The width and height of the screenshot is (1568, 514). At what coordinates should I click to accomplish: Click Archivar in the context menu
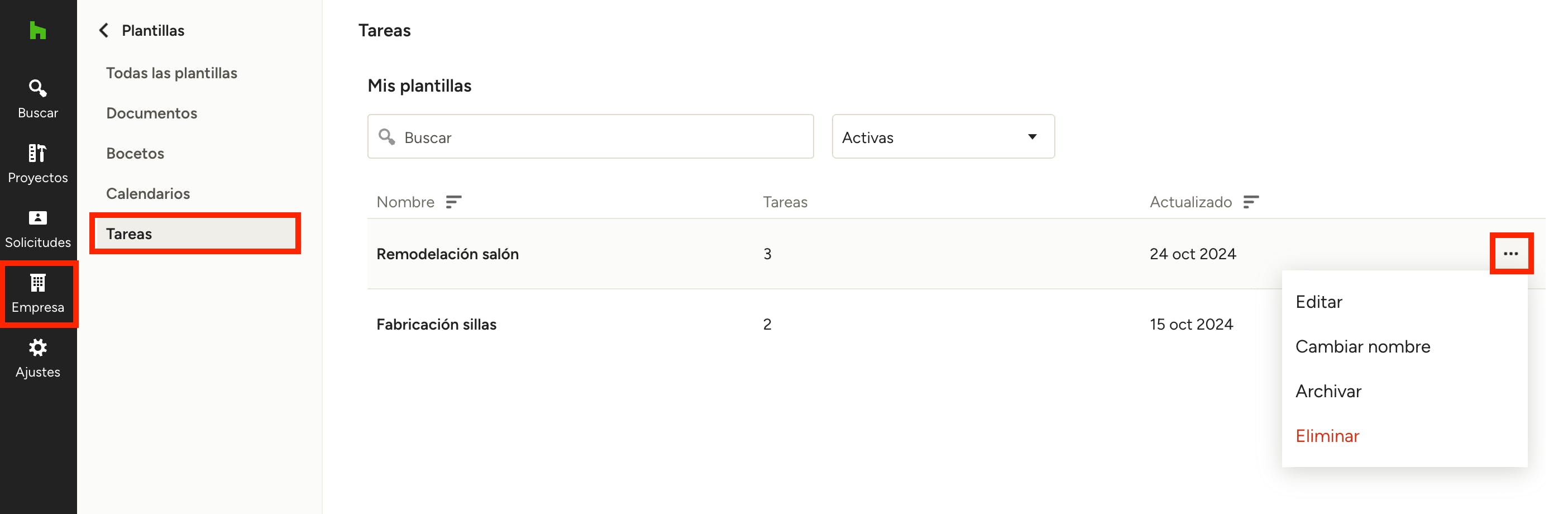pos(1328,391)
